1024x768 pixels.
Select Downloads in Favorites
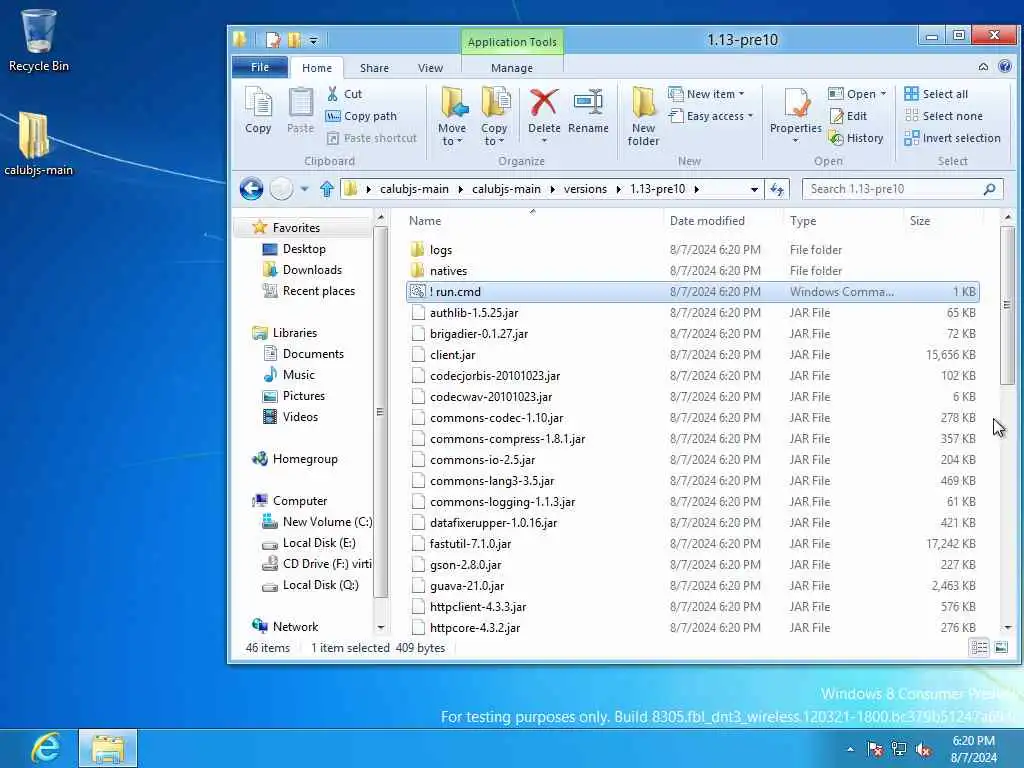(x=312, y=270)
